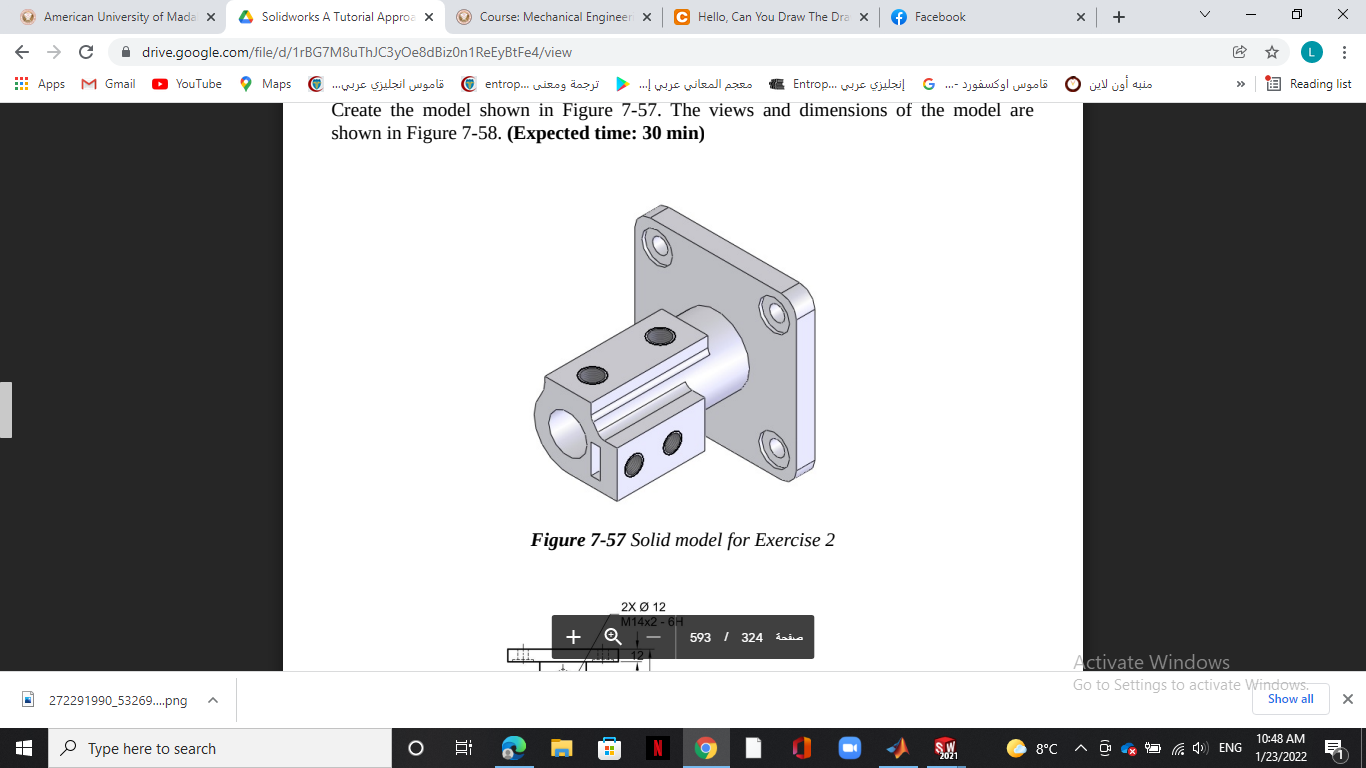Open Cortana circle in the taskbar
Image resolution: width=1366 pixels, height=768 pixels.
(x=416, y=748)
